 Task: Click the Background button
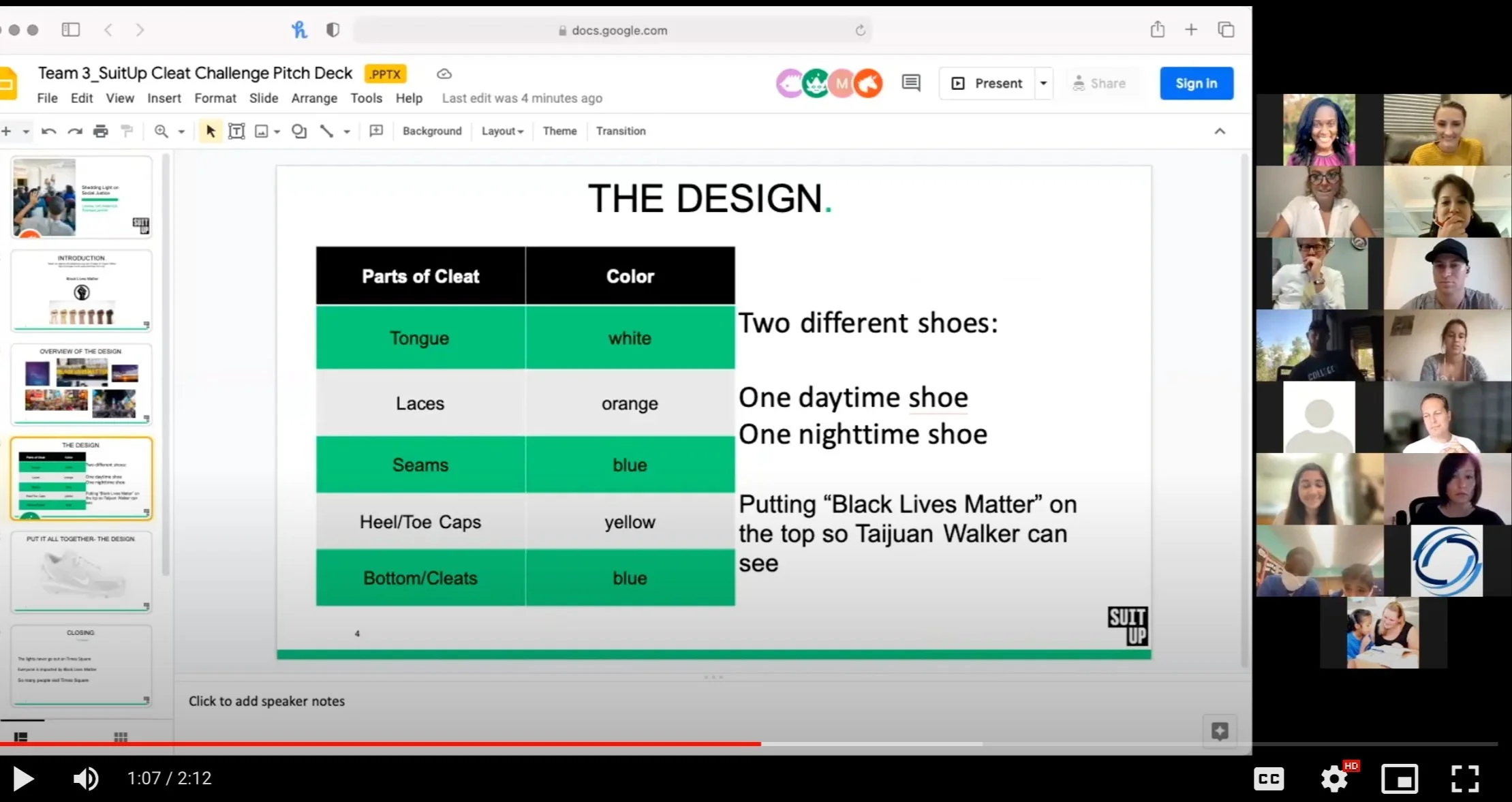pyautogui.click(x=432, y=131)
